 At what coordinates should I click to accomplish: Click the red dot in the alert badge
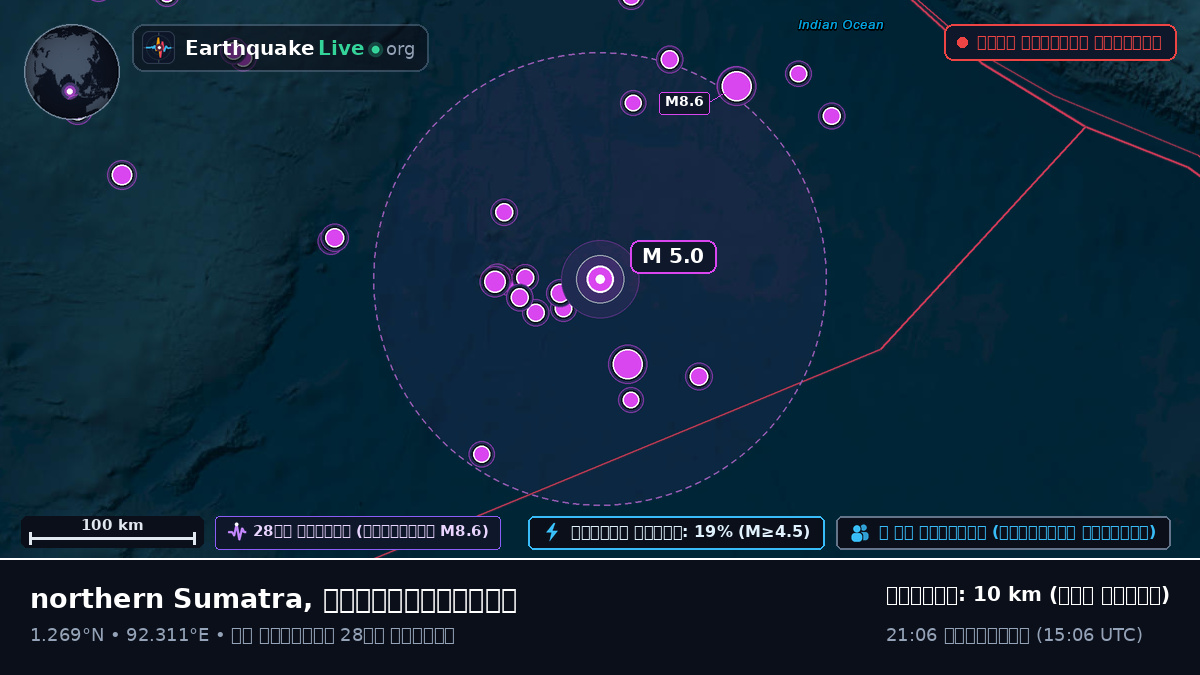(x=962, y=42)
